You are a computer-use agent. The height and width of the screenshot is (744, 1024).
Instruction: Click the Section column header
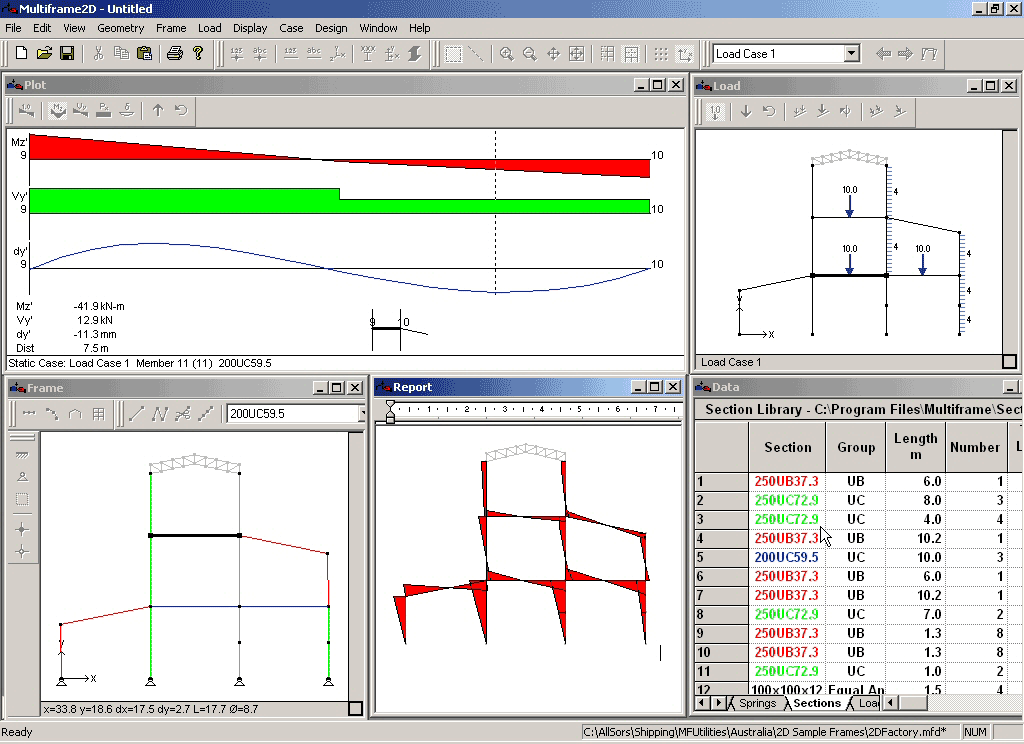pos(788,447)
